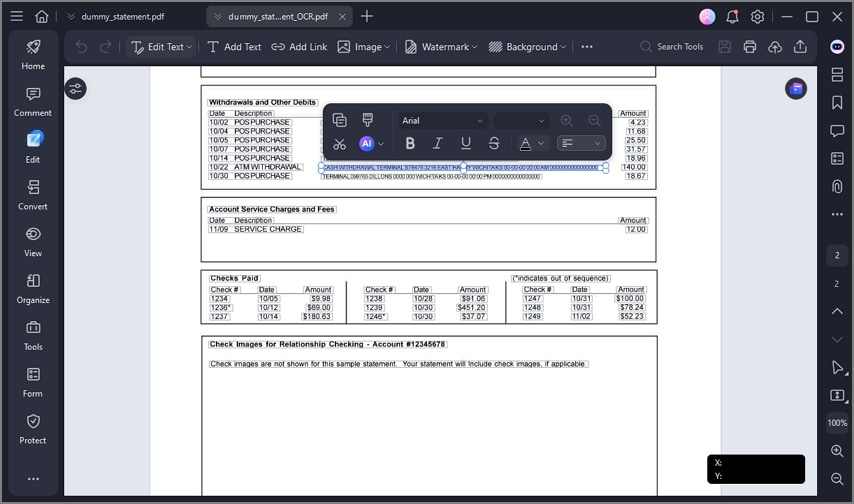Open the comments panel on right
This screenshot has height=504, width=854.
[838, 131]
